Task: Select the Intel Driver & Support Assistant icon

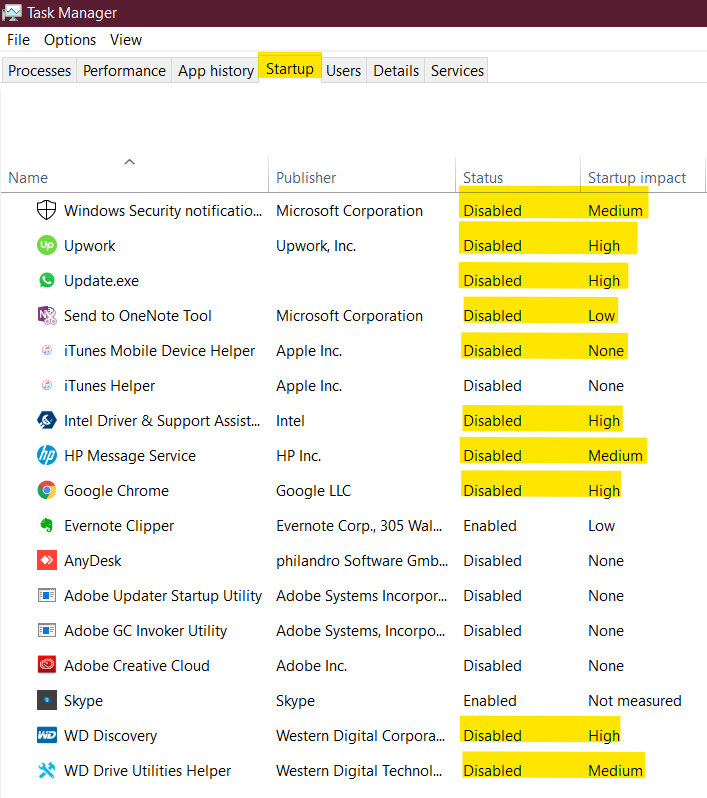Action: 47,420
